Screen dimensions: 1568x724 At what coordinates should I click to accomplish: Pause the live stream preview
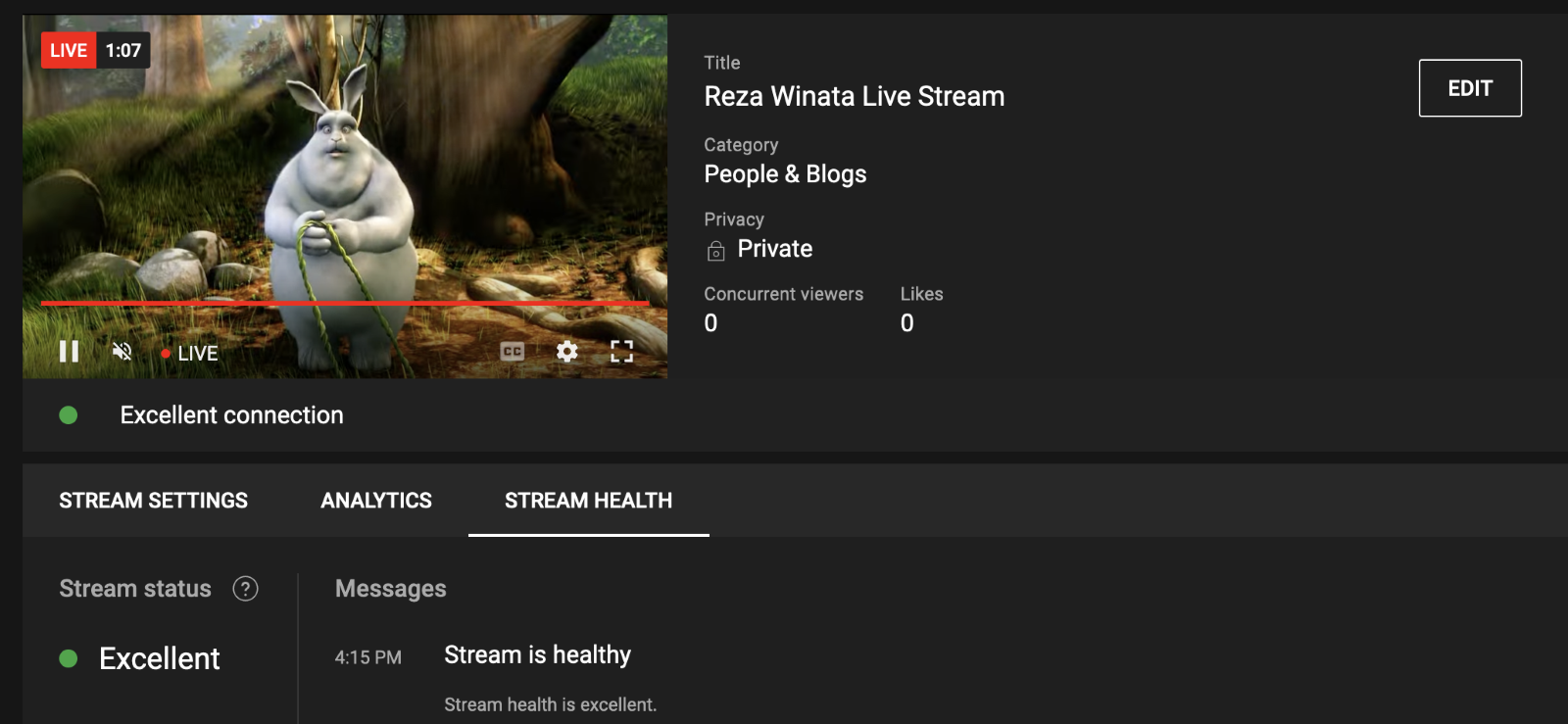point(69,352)
